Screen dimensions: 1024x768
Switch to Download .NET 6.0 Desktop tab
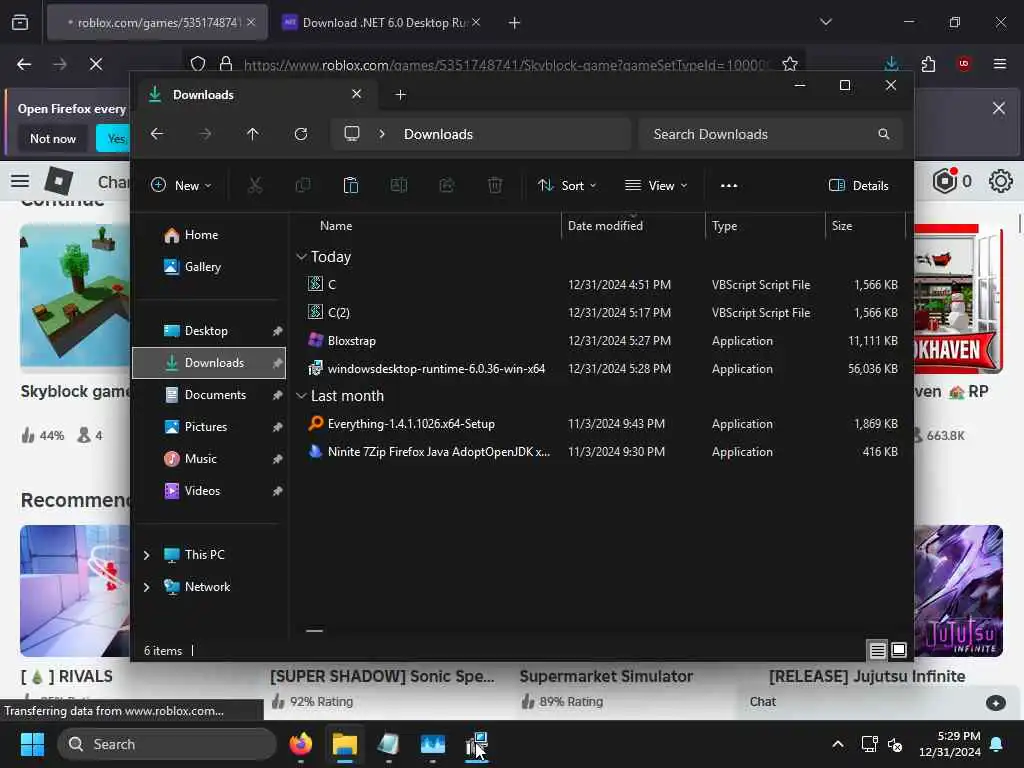pos(384,22)
